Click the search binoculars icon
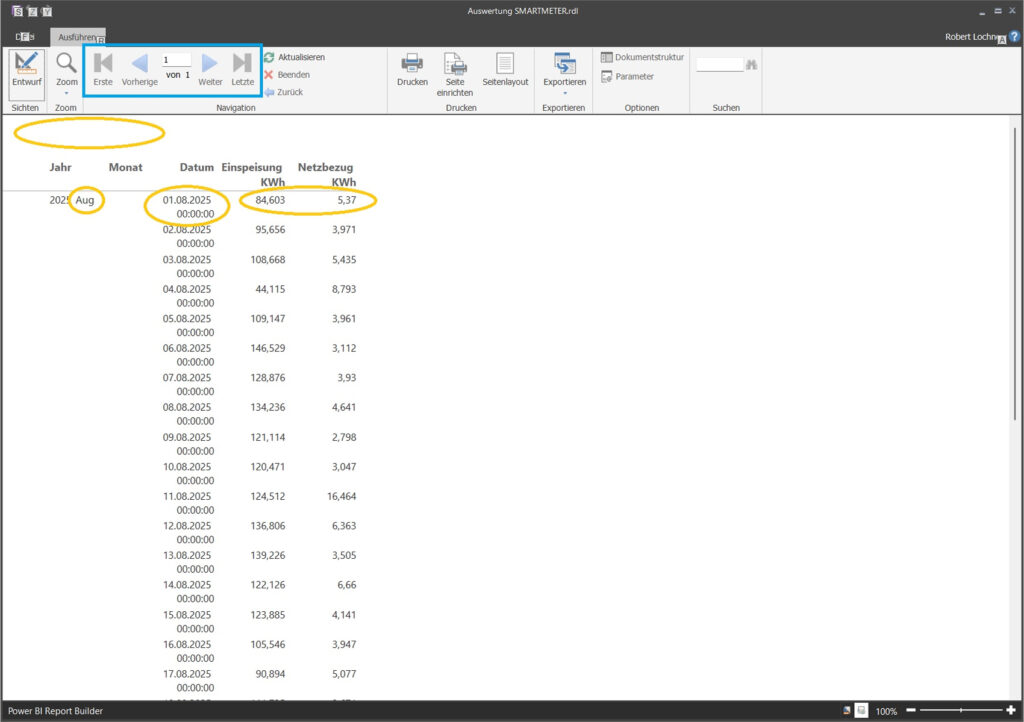1024x722 pixels. tap(752, 65)
